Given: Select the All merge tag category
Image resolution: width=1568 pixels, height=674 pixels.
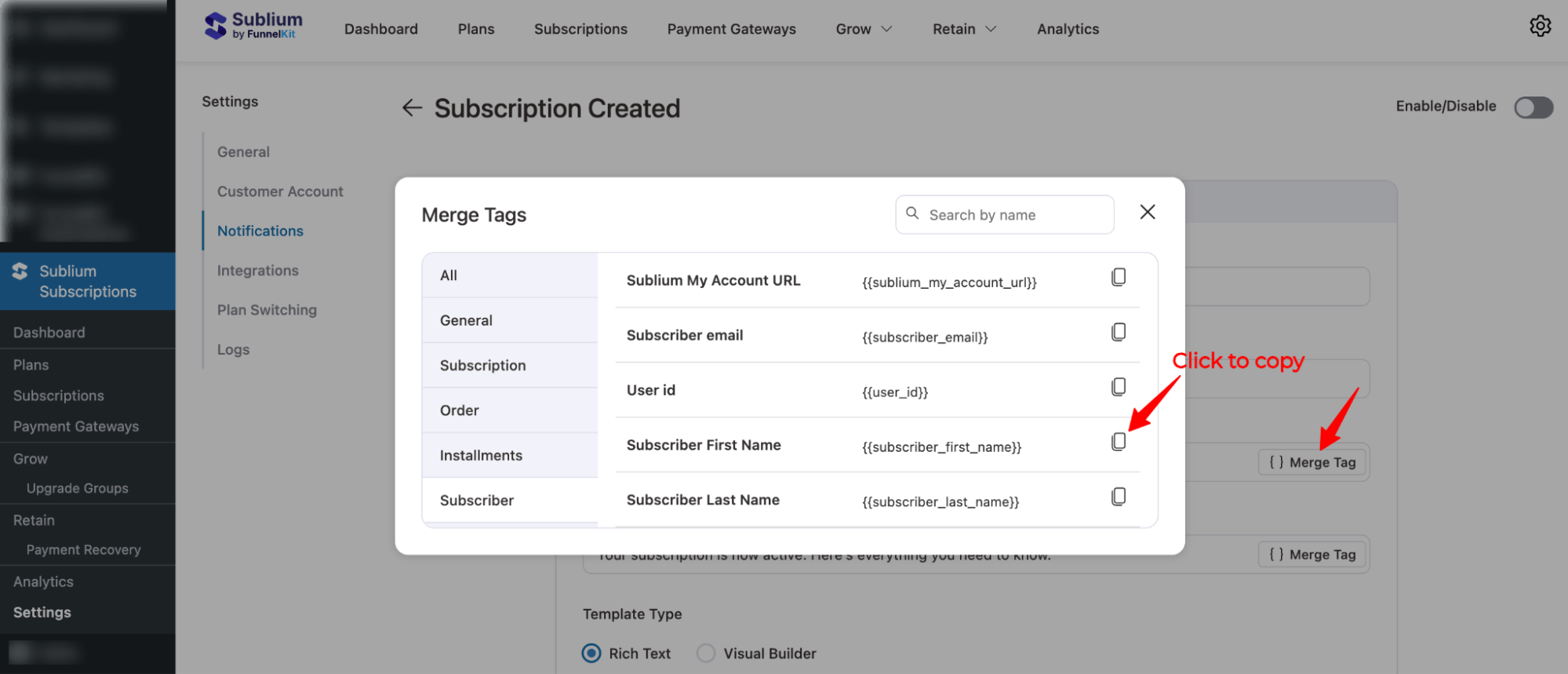Looking at the screenshot, I should (510, 275).
